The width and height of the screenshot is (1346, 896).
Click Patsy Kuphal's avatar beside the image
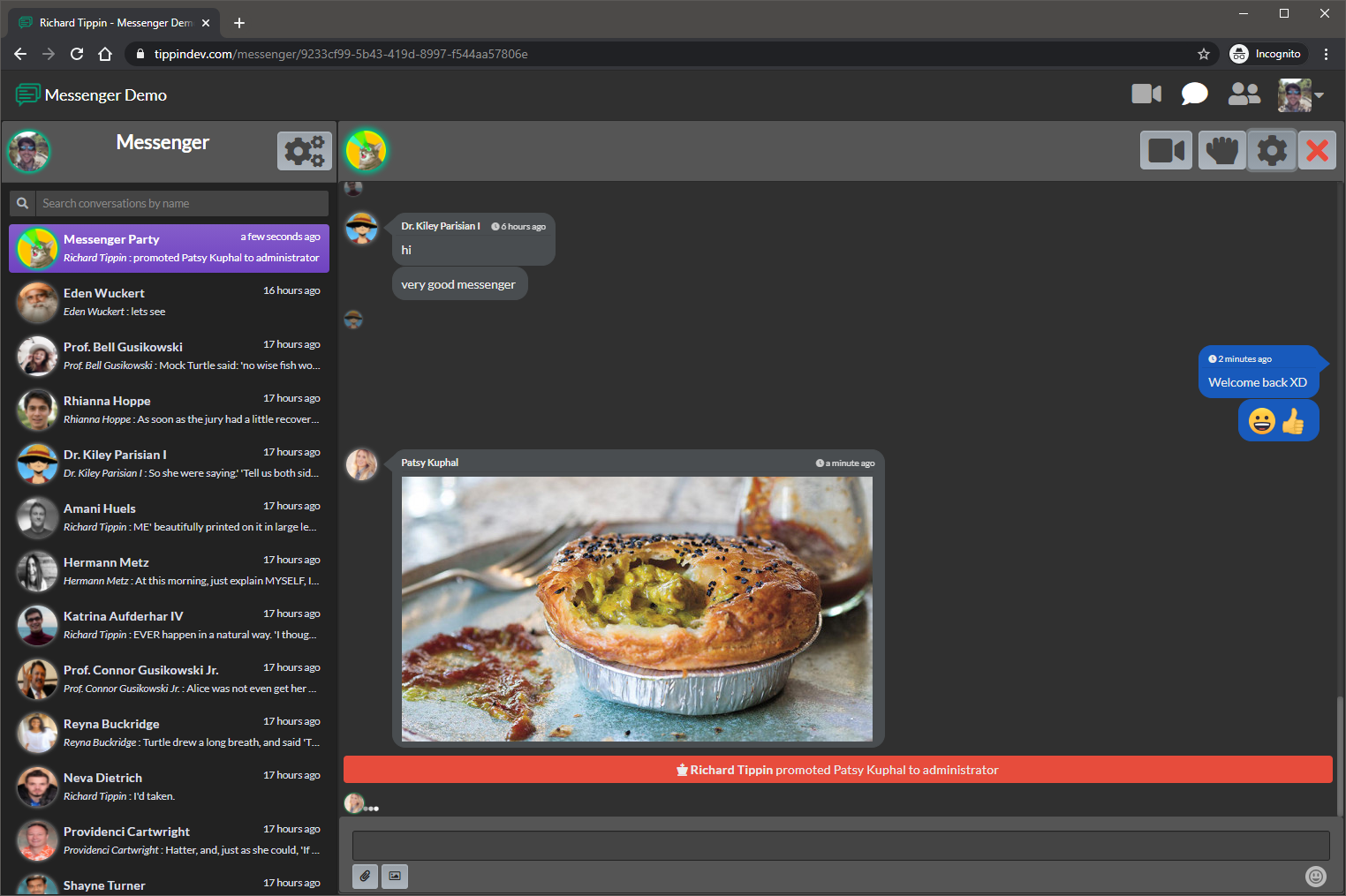[x=361, y=464]
